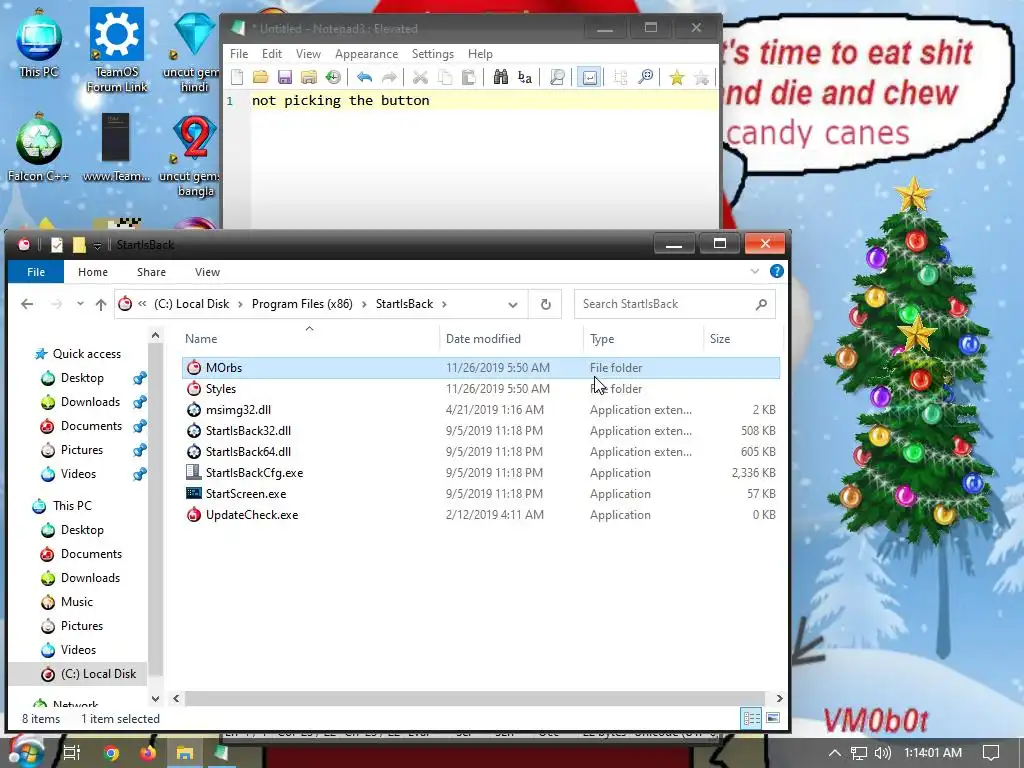Open address bar history dropdown
This screenshot has height=768, width=1024.
tap(513, 304)
